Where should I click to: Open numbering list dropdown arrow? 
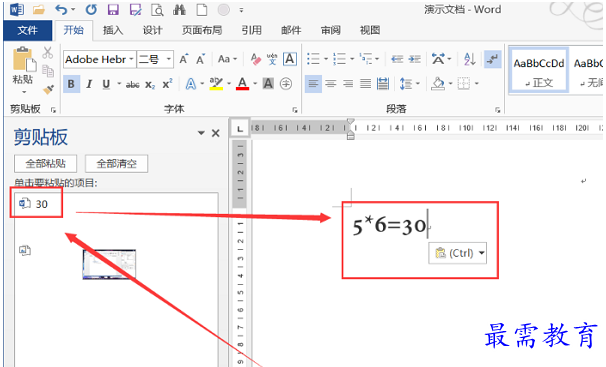[352, 59]
